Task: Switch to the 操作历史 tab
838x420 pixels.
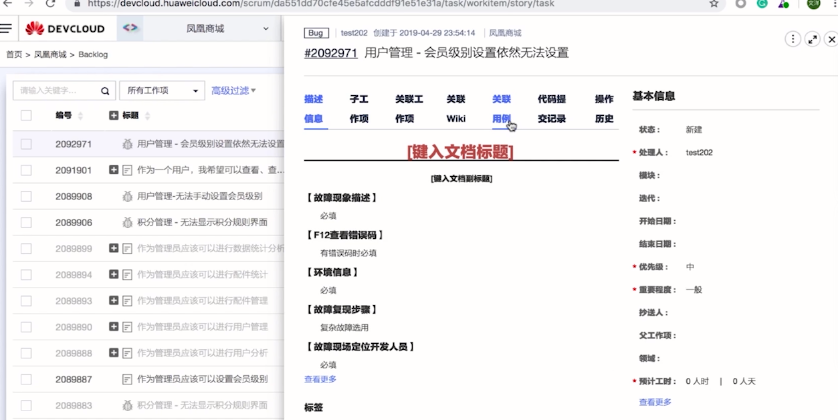Action: point(604,109)
